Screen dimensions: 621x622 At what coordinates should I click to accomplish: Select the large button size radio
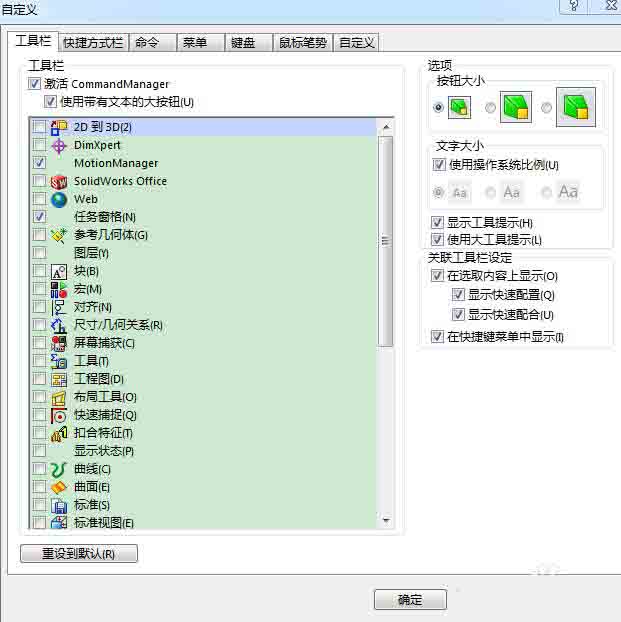tap(546, 108)
